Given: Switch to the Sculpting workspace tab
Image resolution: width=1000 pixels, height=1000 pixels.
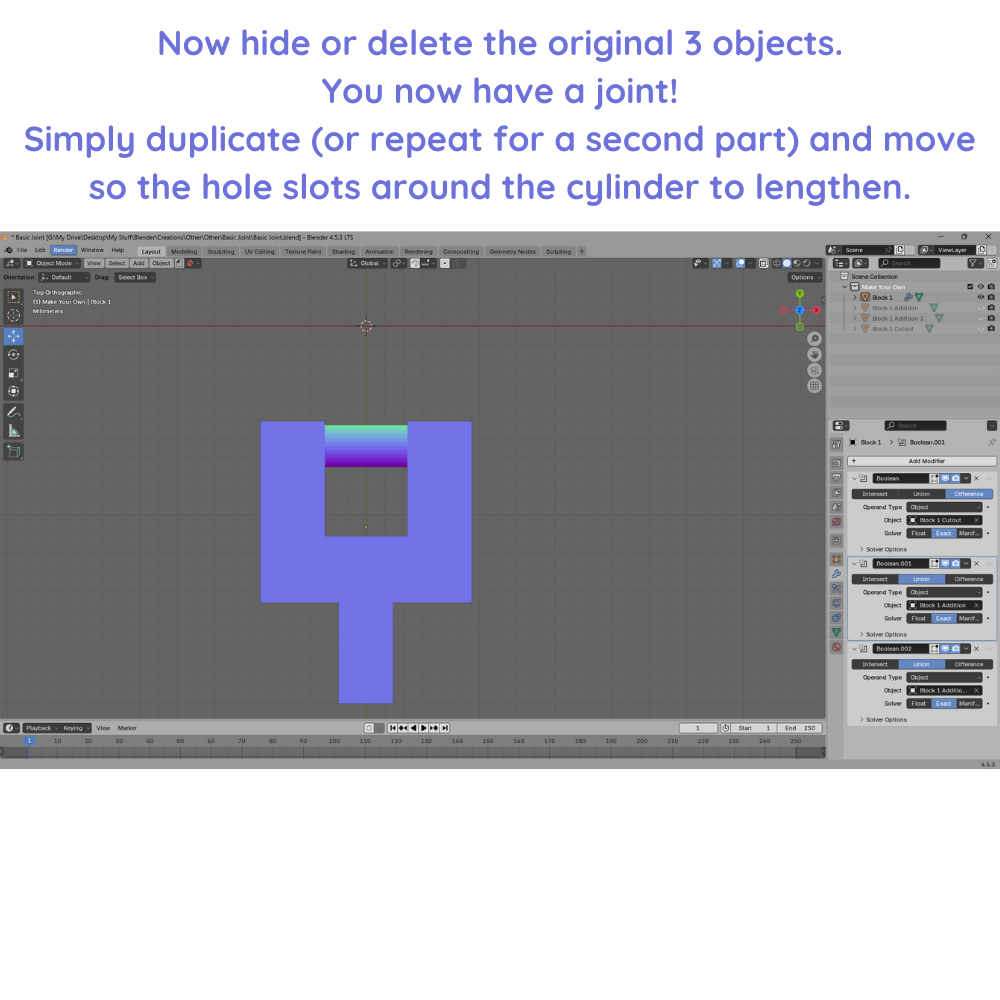Looking at the screenshot, I should click(221, 251).
